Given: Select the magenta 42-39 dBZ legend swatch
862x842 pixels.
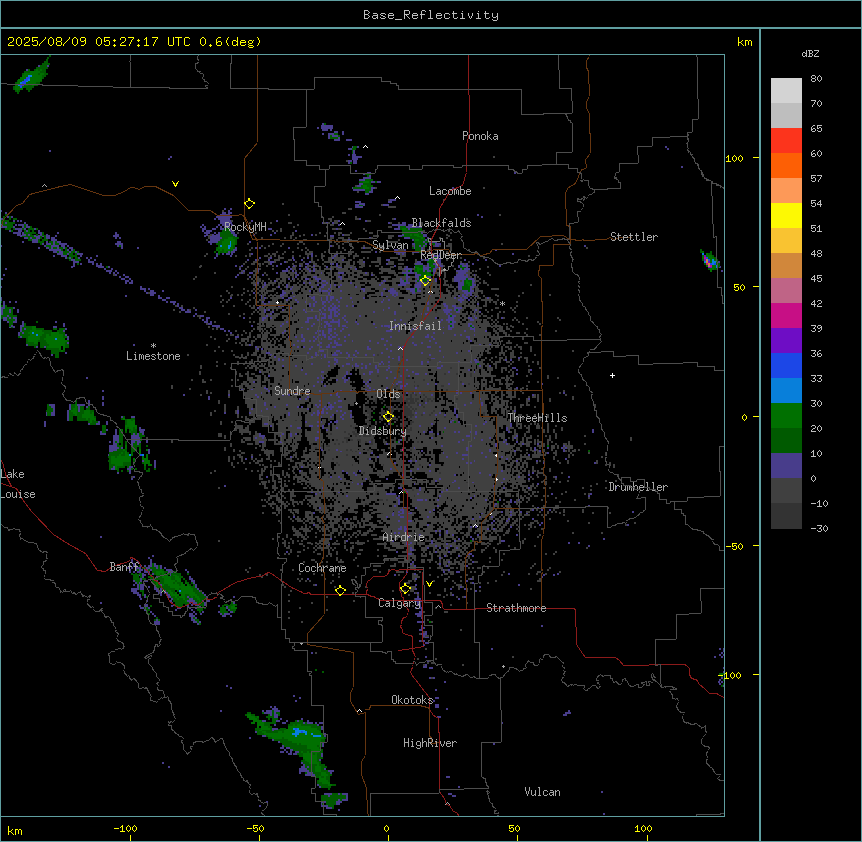Looking at the screenshot, I should 786,315.
